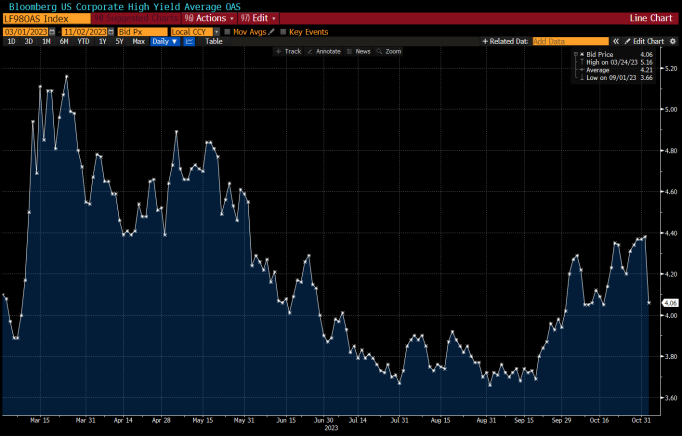Open the Edit menu
Screen dimensions: 682x436
(260, 18)
